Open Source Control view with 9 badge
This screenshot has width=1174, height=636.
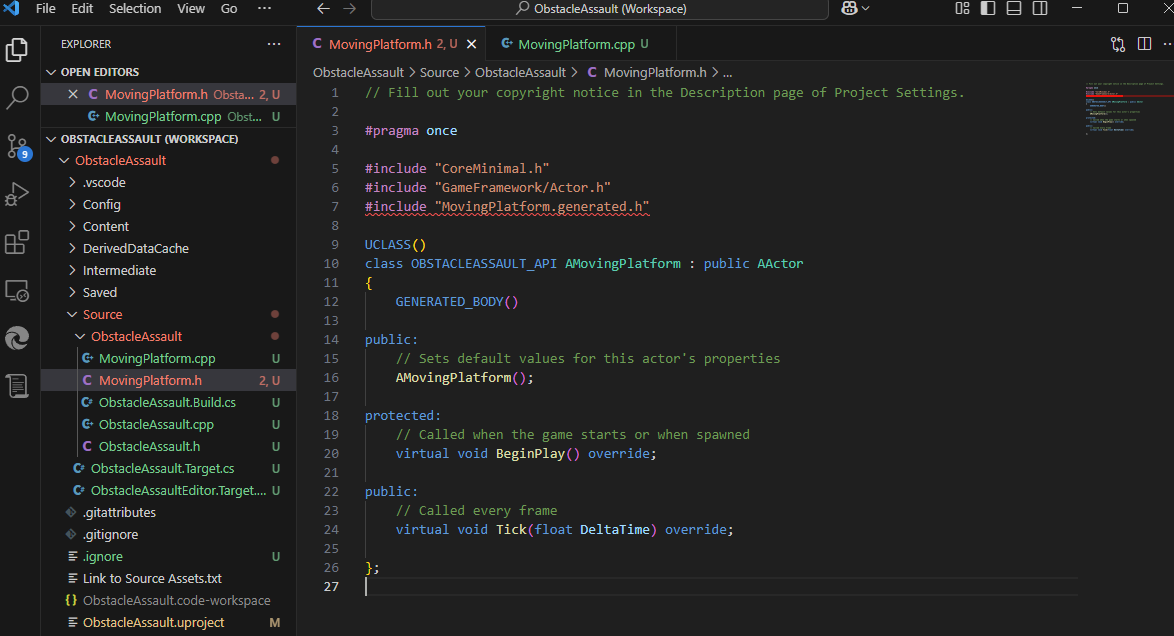(x=17, y=146)
